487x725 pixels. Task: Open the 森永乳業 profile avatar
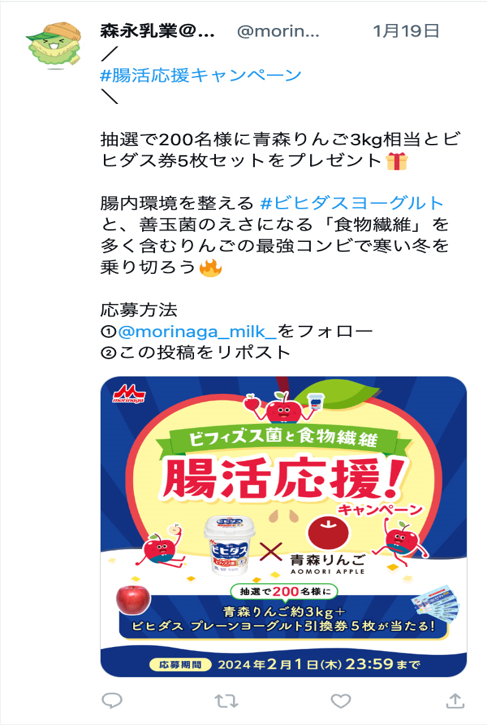[55, 45]
